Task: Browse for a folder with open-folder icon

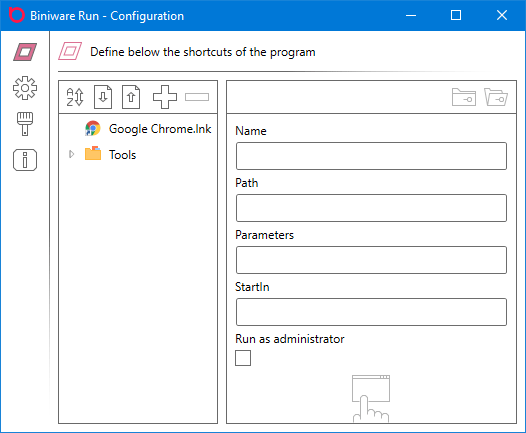Action: 496,97
